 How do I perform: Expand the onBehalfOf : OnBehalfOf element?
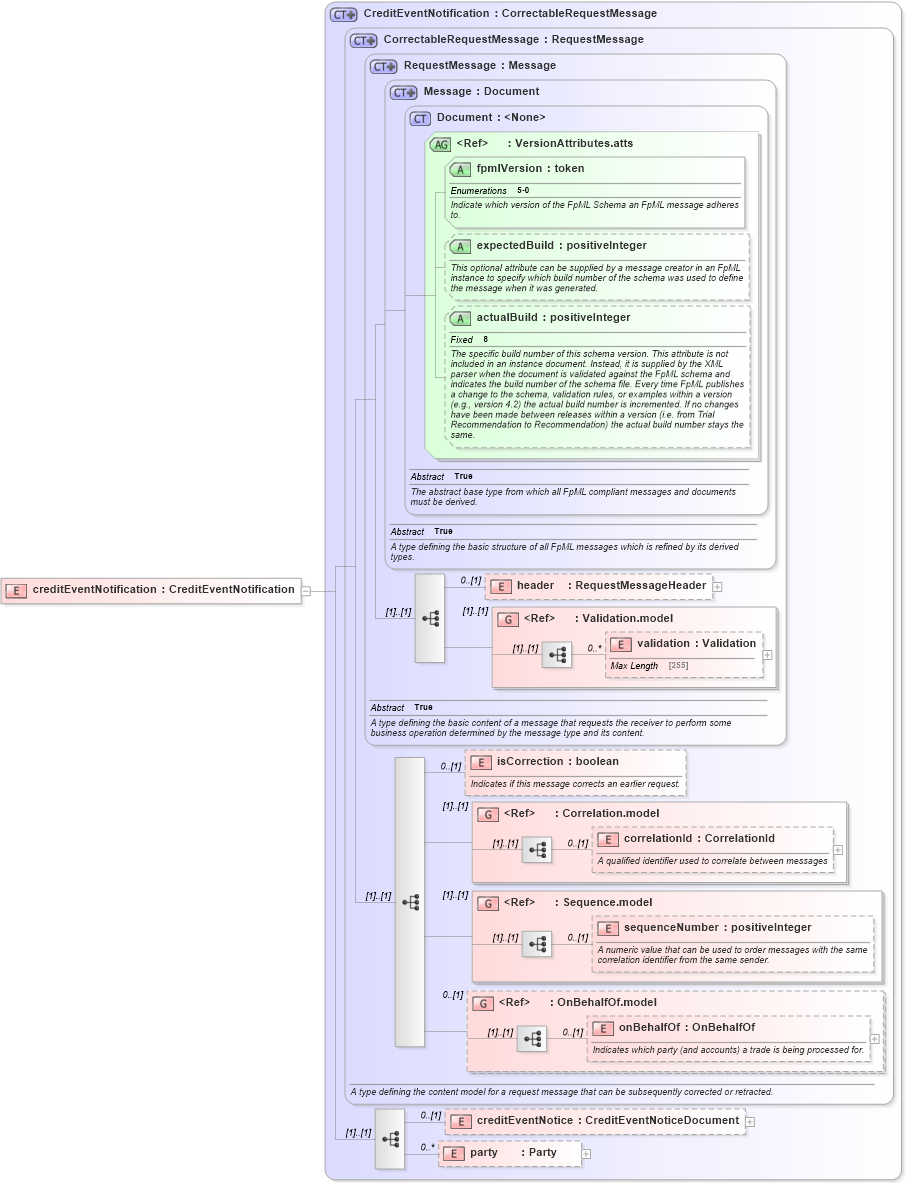coord(874,1039)
